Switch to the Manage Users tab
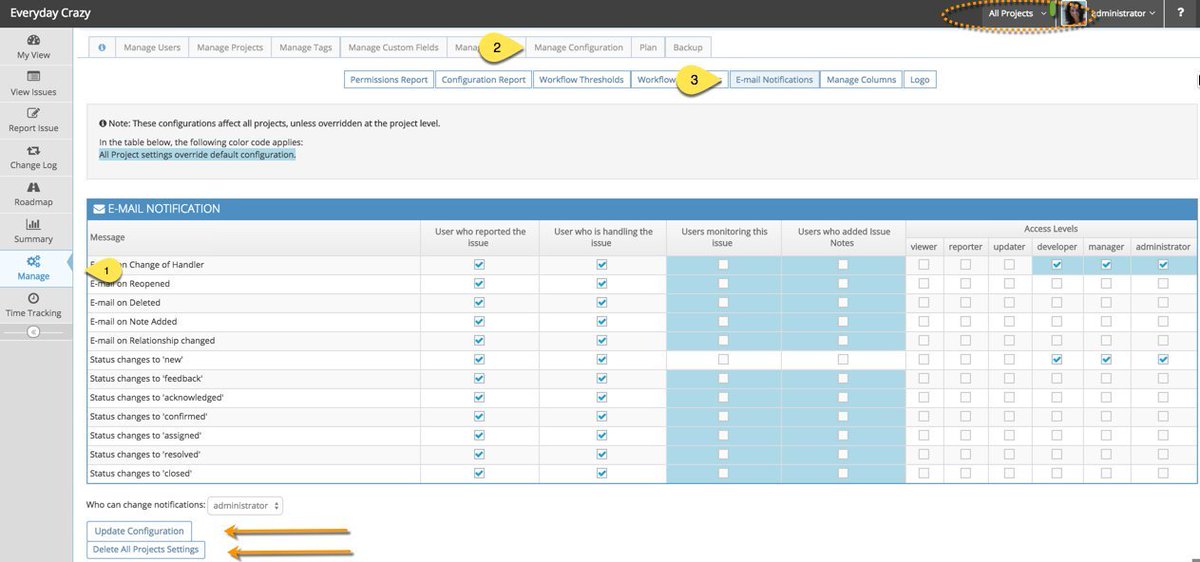 point(152,47)
